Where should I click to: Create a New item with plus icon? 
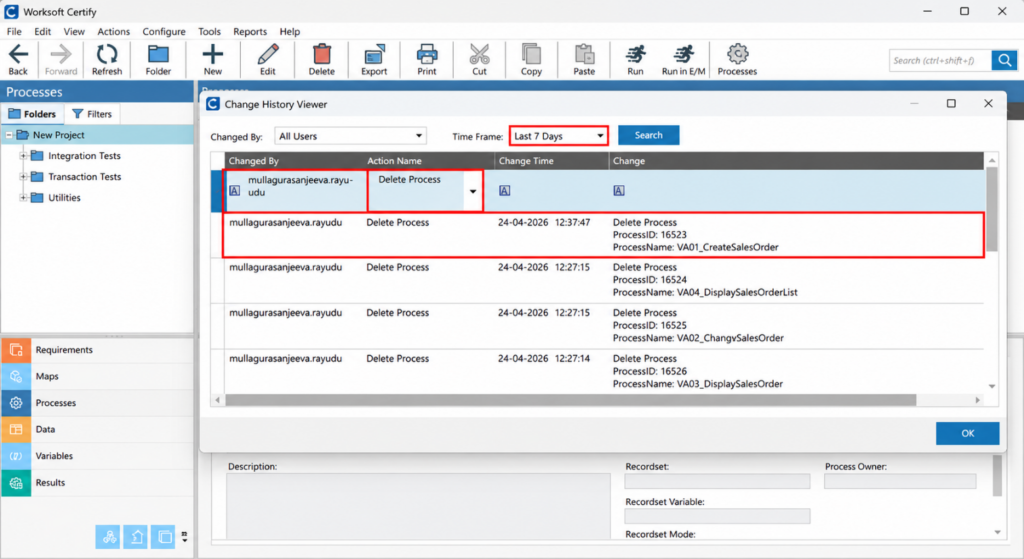point(212,59)
